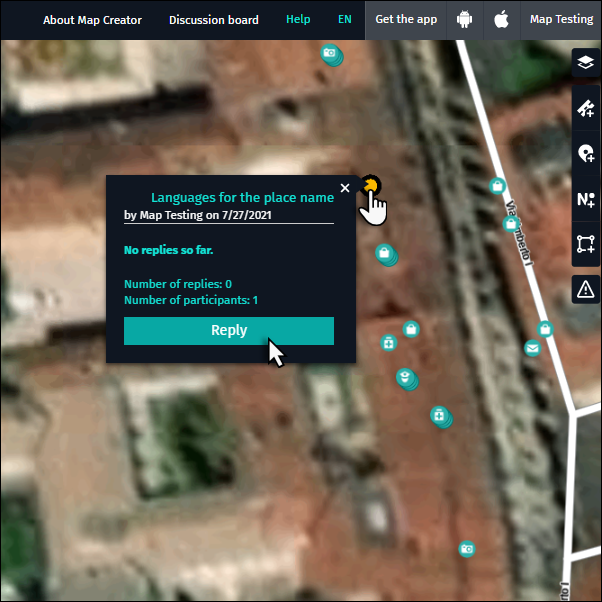Click Get the app link

coord(406,19)
